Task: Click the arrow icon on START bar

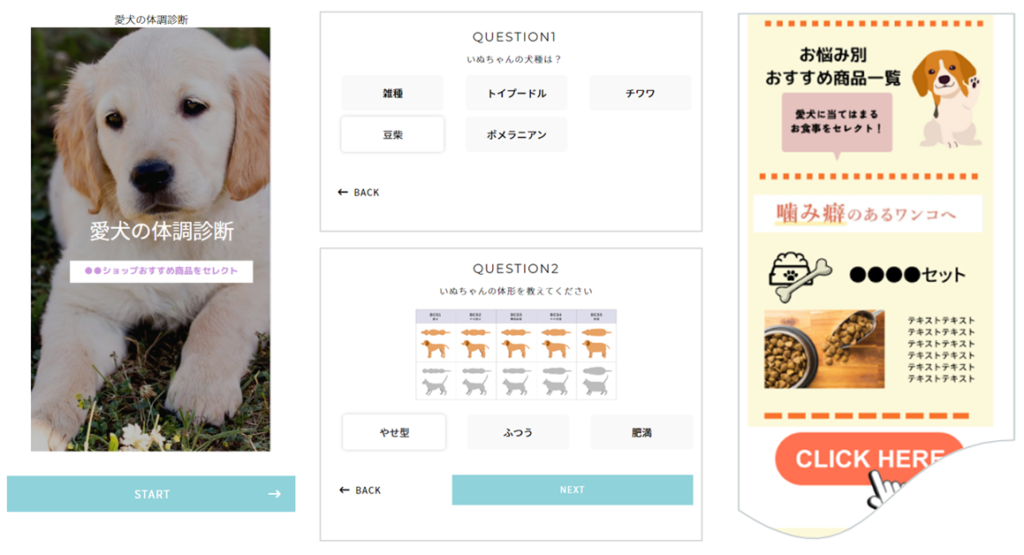Action: coord(274,494)
